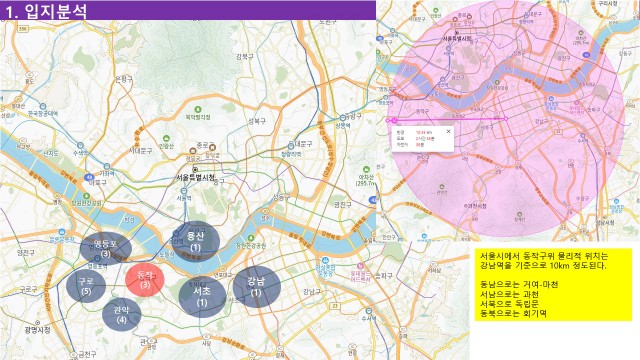This screenshot has width=640, height=360.
Task: Click the 과천시청 label in pink circle
Action: pyautogui.click(x=475, y=206)
